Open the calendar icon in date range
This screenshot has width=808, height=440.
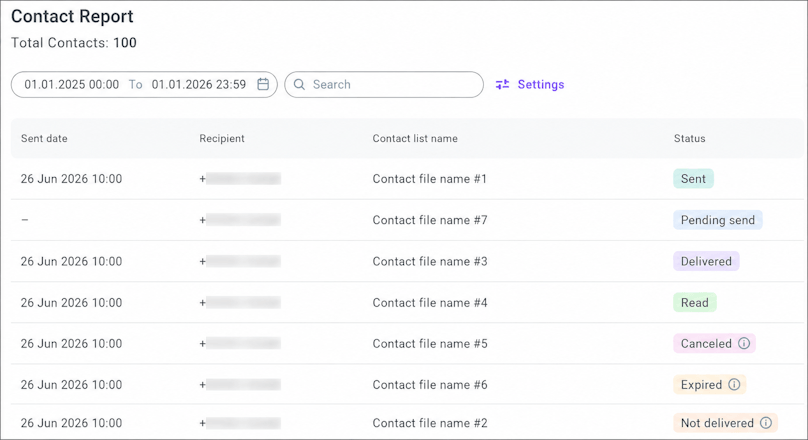click(263, 84)
